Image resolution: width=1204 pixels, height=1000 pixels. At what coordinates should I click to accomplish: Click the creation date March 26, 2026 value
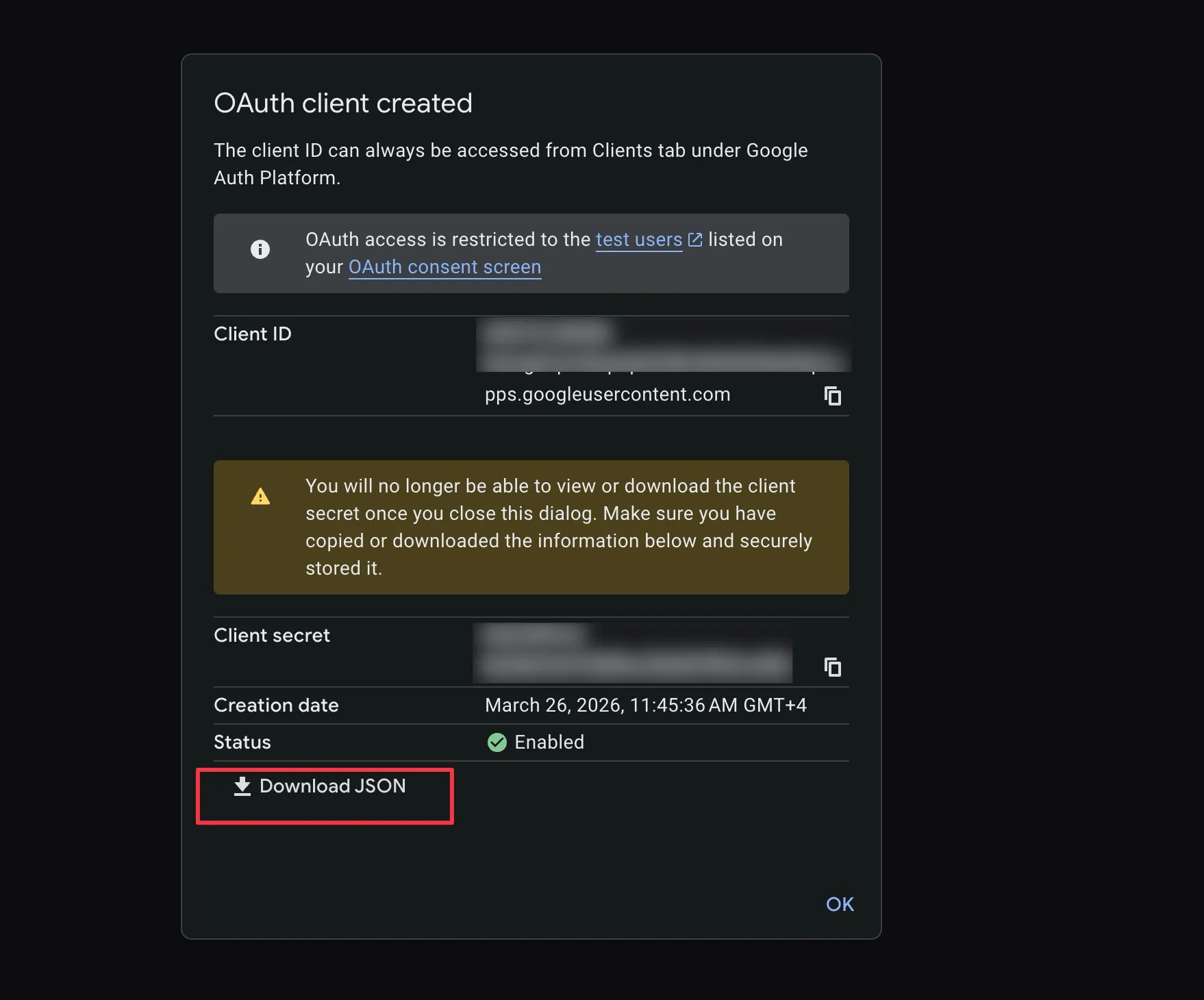(645, 705)
